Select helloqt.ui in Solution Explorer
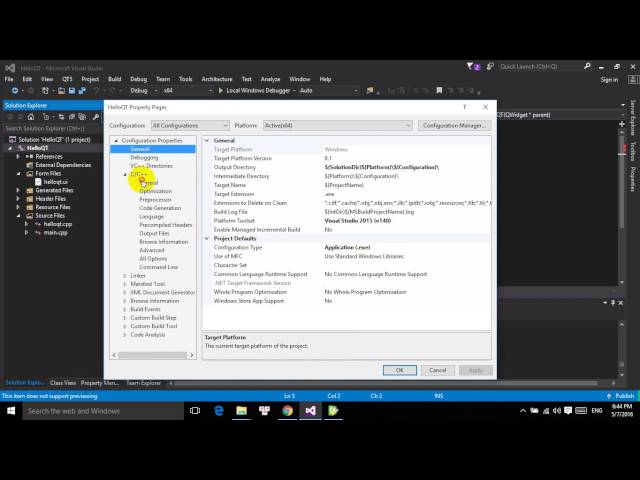The width and height of the screenshot is (640, 480). click(x=56, y=182)
